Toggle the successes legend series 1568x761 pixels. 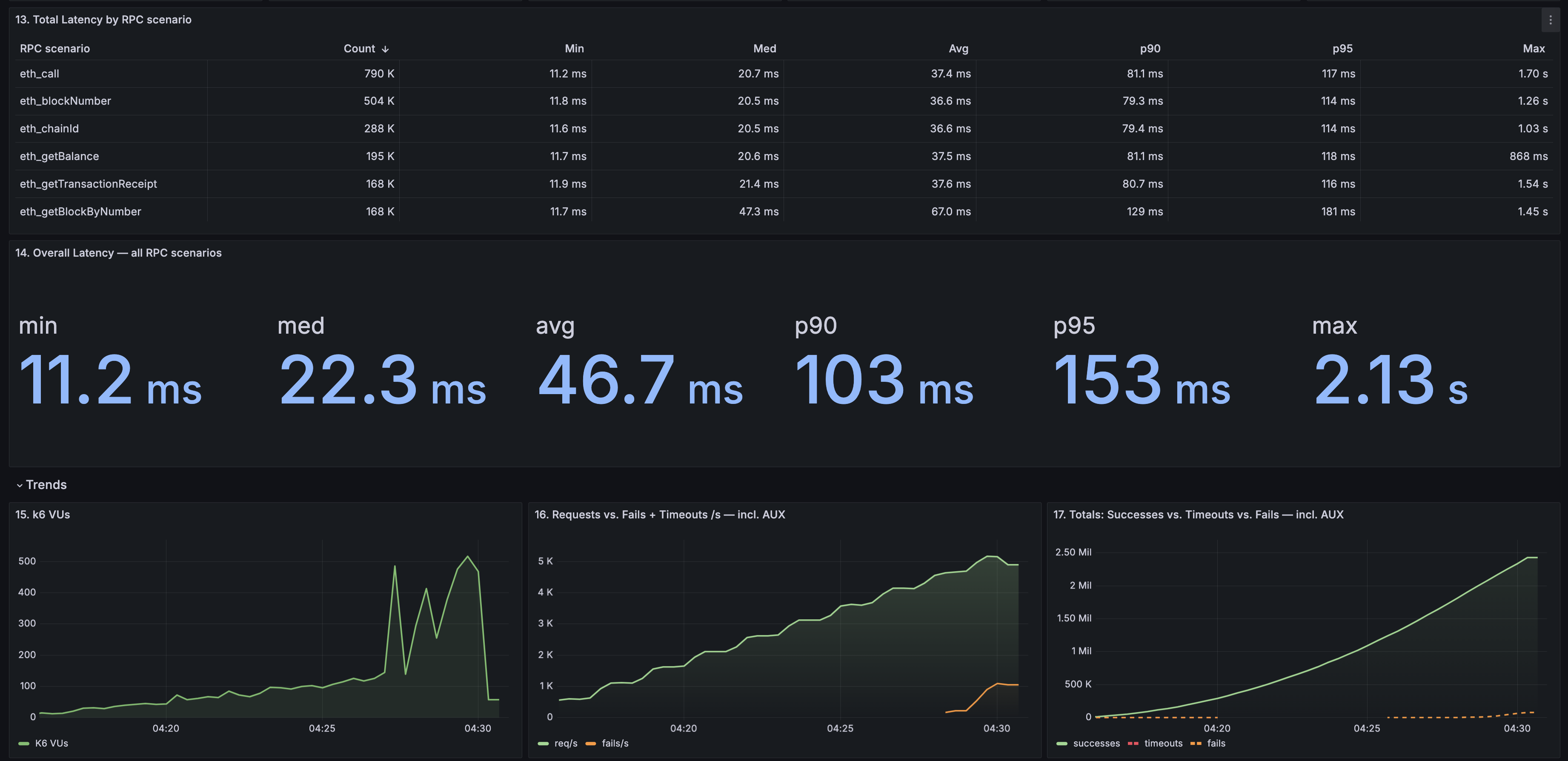point(1097,743)
